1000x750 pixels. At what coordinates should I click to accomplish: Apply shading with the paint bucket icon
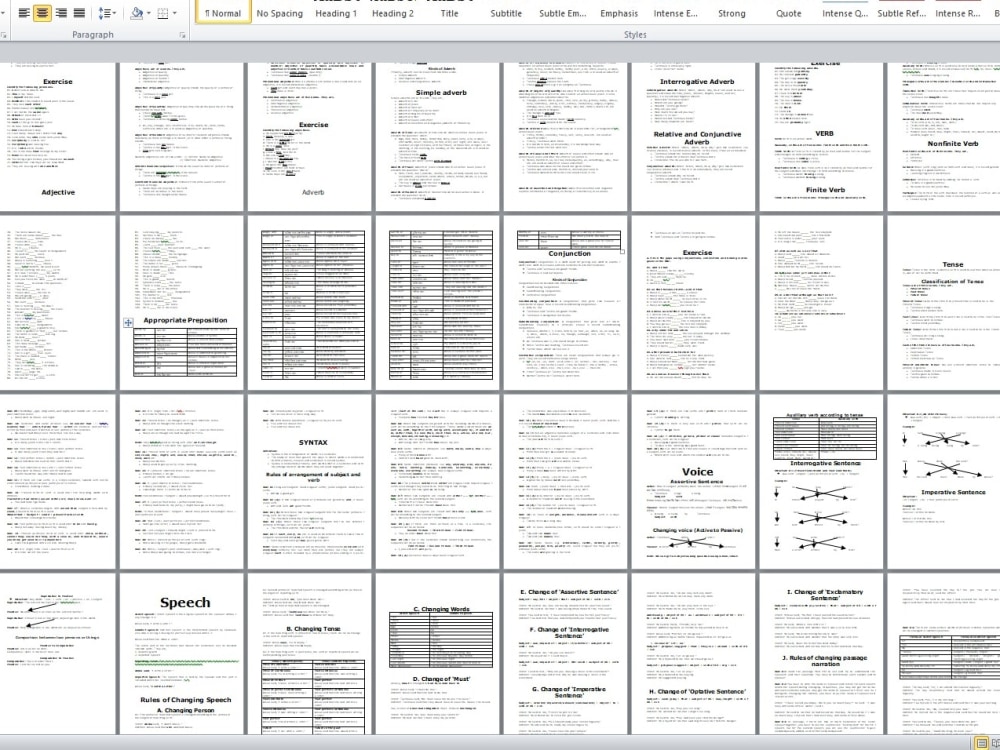coord(136,12)
